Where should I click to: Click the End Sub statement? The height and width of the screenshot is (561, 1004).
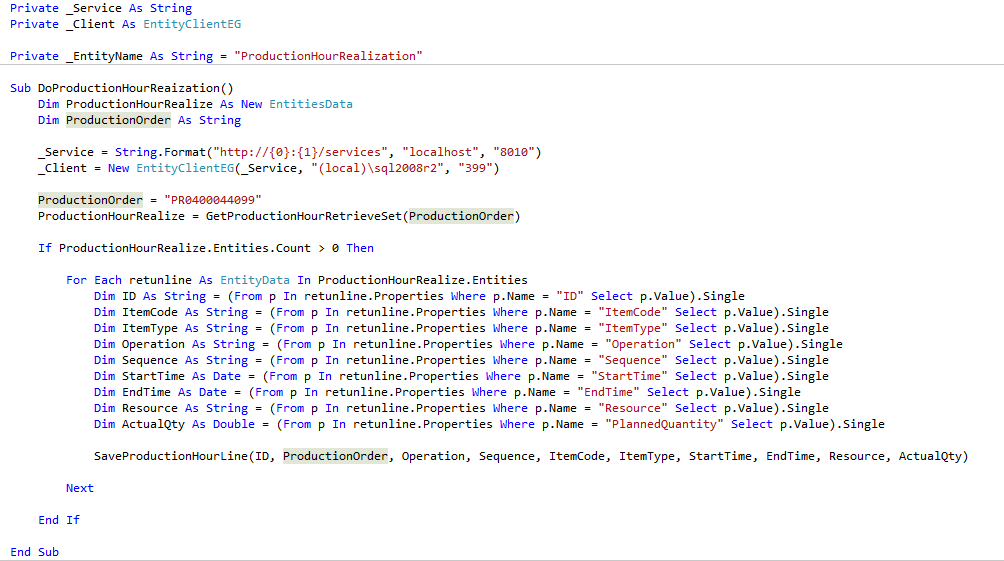(35, 553)
